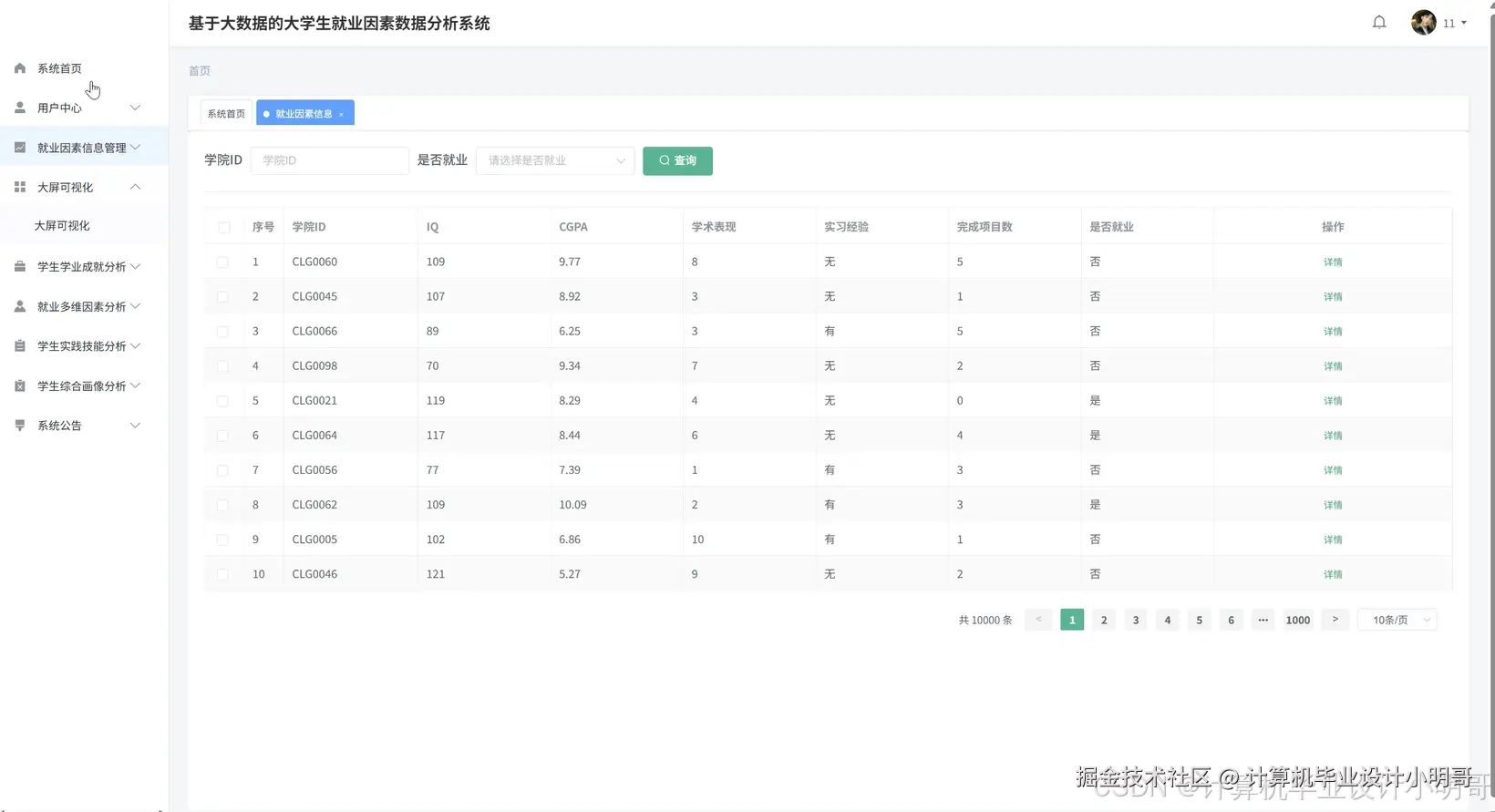Click the user avatar picture

(1423, 23)
